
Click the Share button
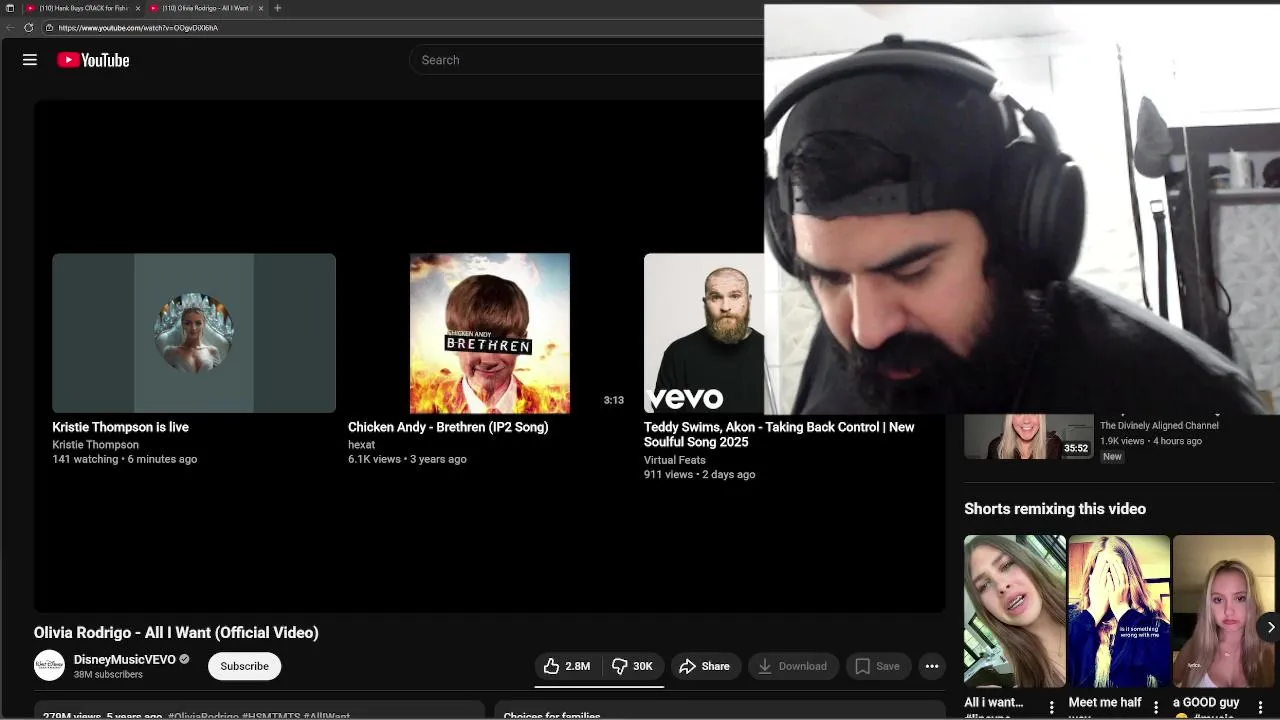click(705, 666)
